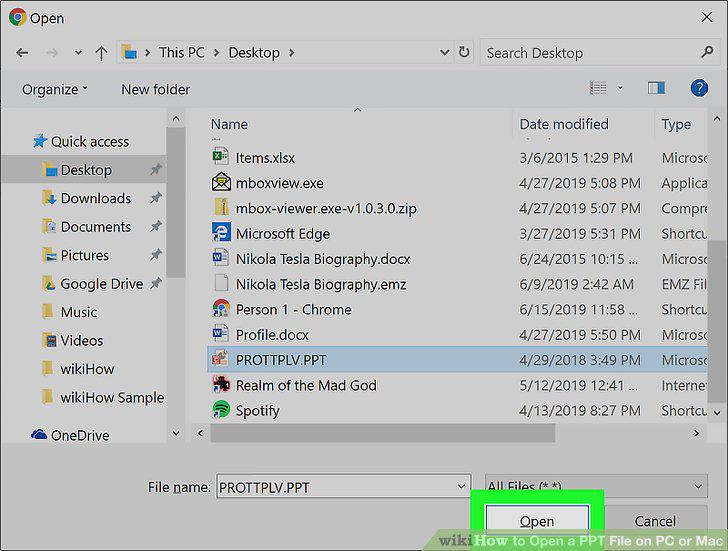Go back using the left arrow
728x551 pixels.
pos(22,53)
